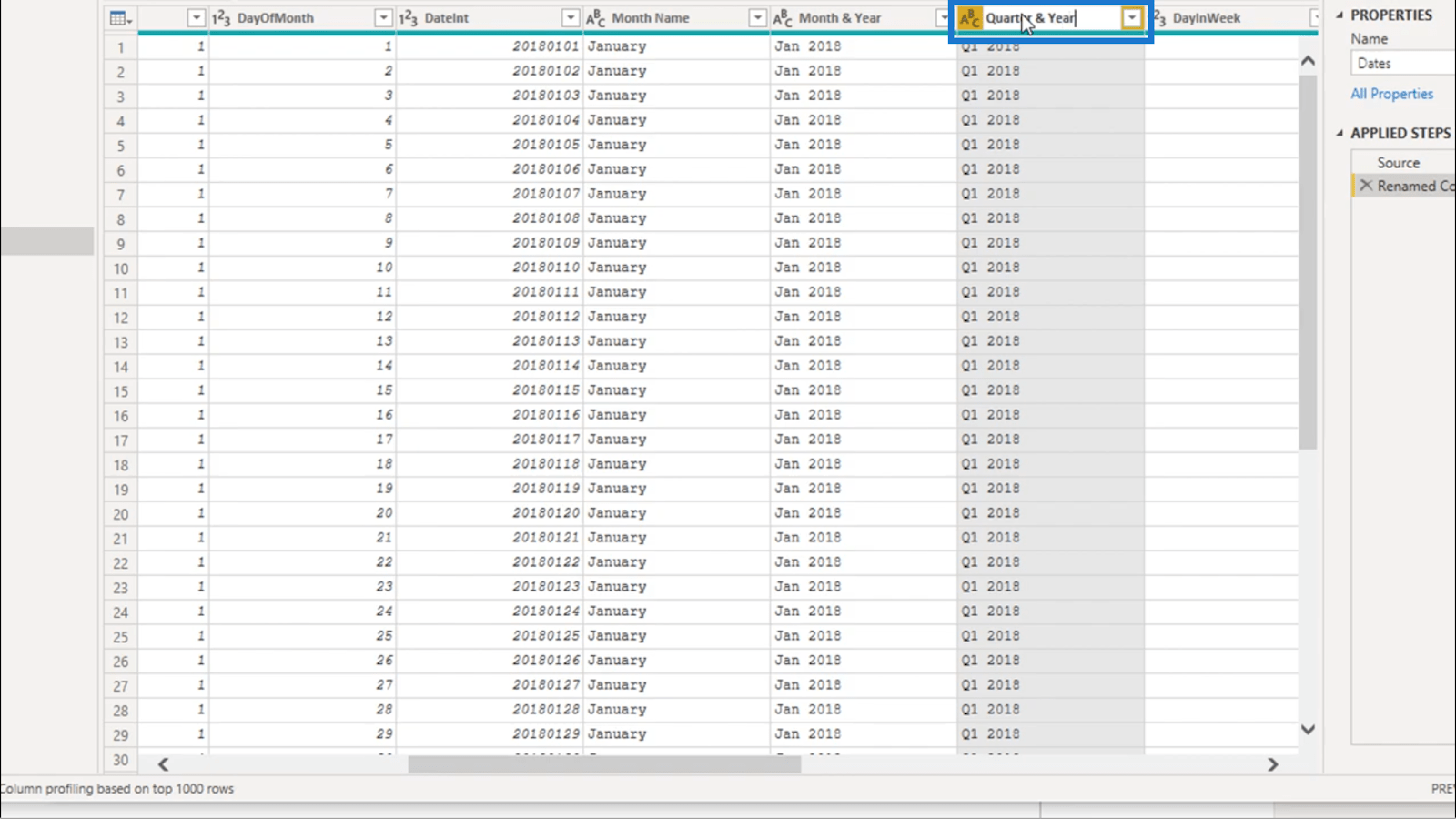Click DayOfMonth cell with value 26
The width and height of the screenshot is (1456, 819).
click(x=302, y=660)
